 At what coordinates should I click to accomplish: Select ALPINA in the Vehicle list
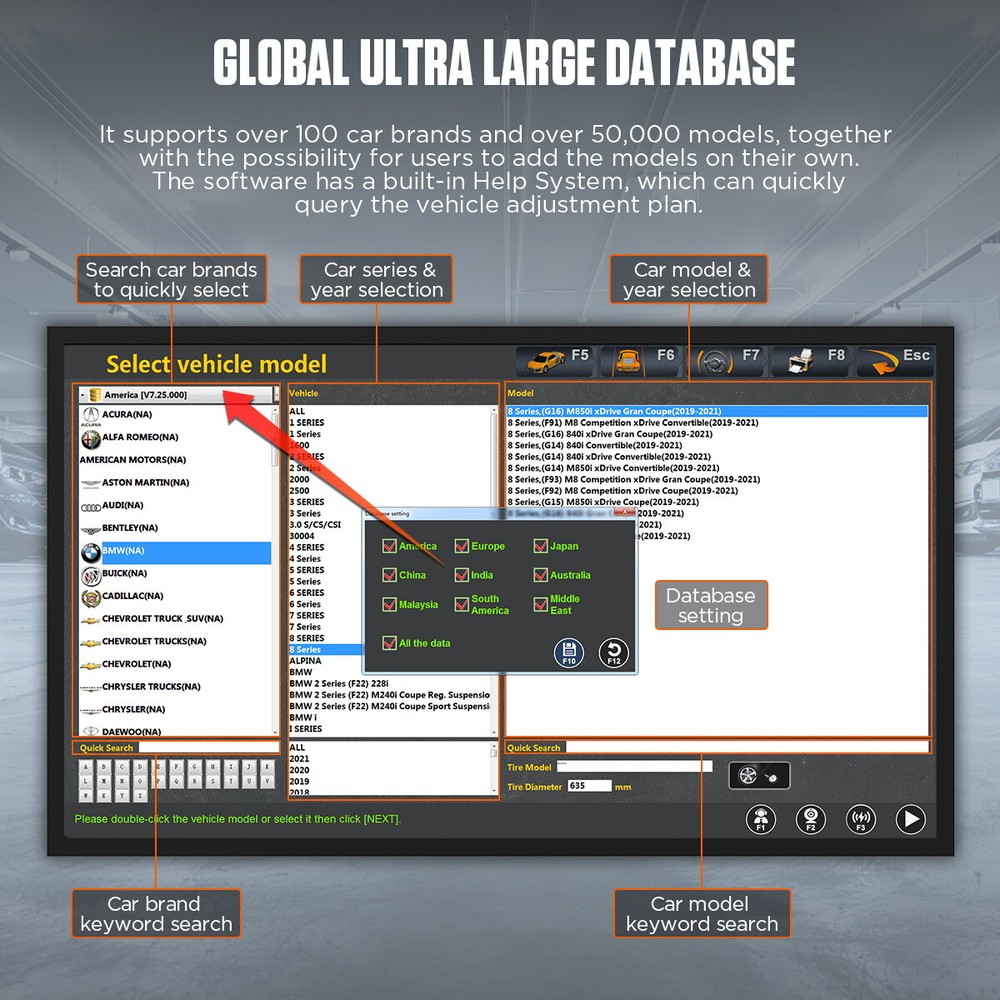pos(306,661)
